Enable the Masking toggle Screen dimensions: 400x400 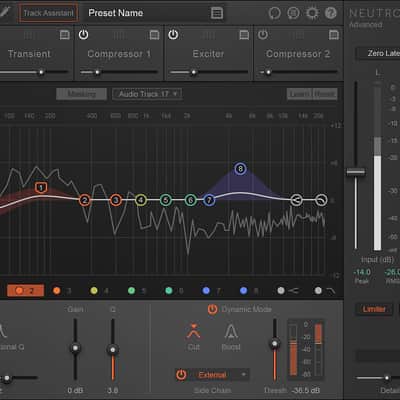tap(81, 94)
